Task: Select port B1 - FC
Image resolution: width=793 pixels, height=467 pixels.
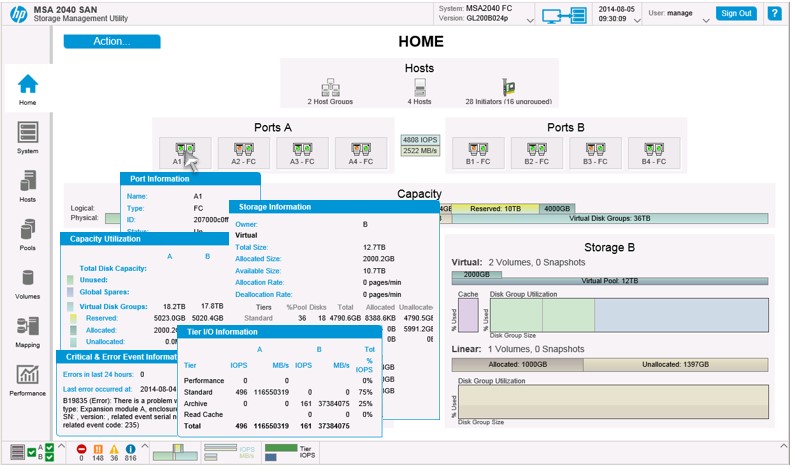Action: (x=478, y=153)
